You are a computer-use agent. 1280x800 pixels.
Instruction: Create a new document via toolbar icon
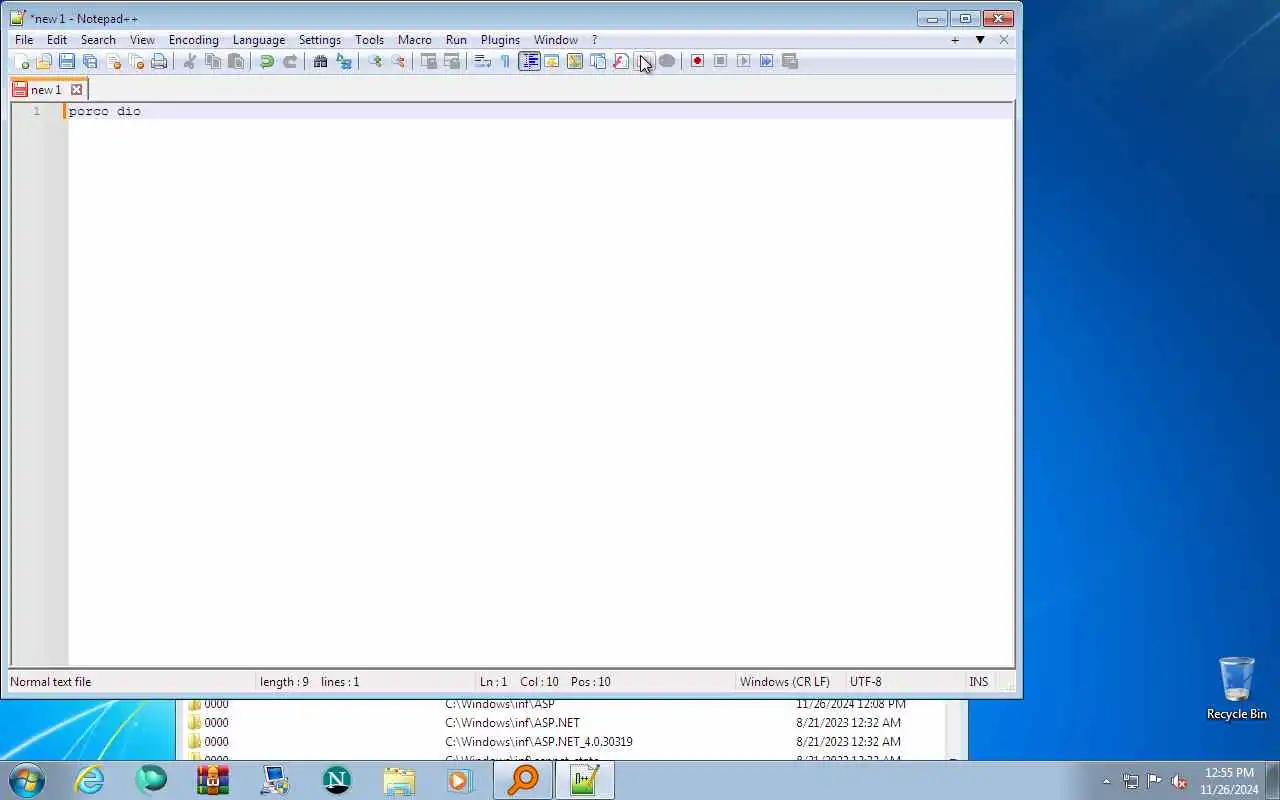21,61
